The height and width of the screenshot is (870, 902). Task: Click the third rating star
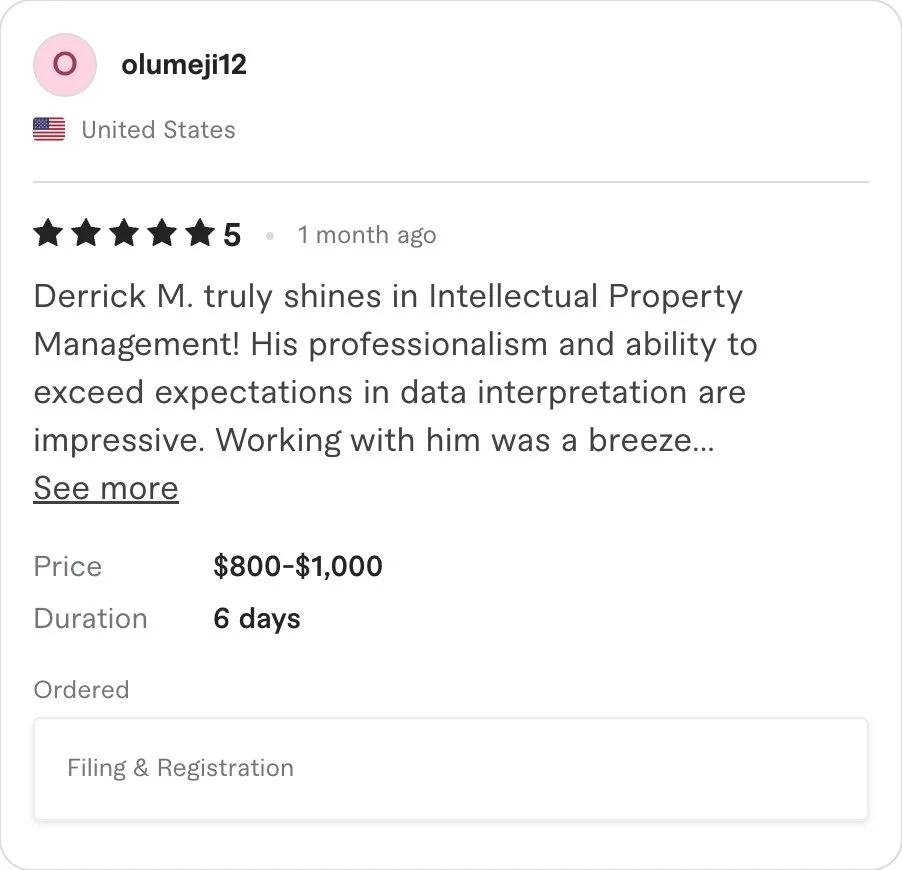(124, 235)
